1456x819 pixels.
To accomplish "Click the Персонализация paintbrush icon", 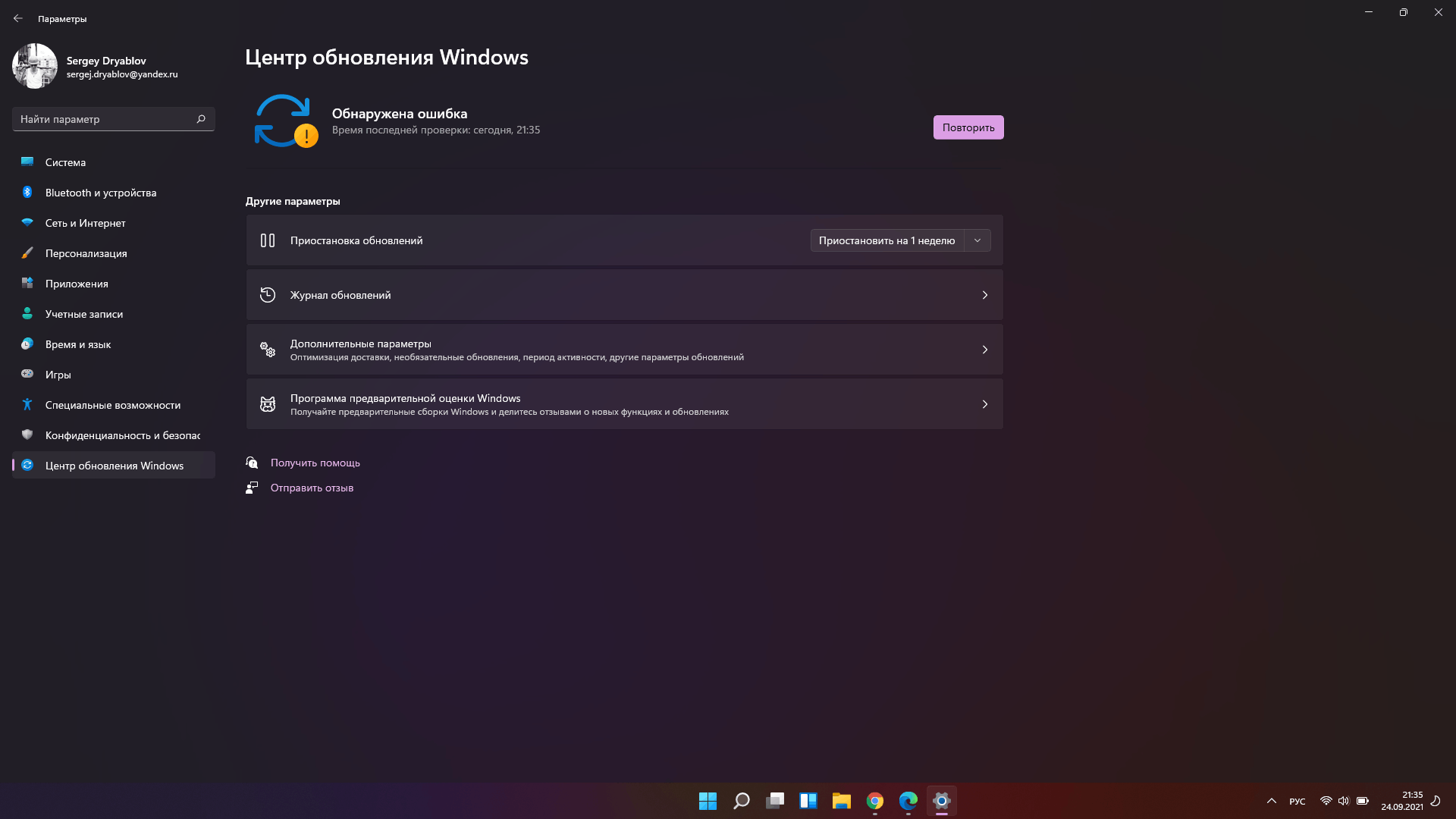I will [27, 253].
